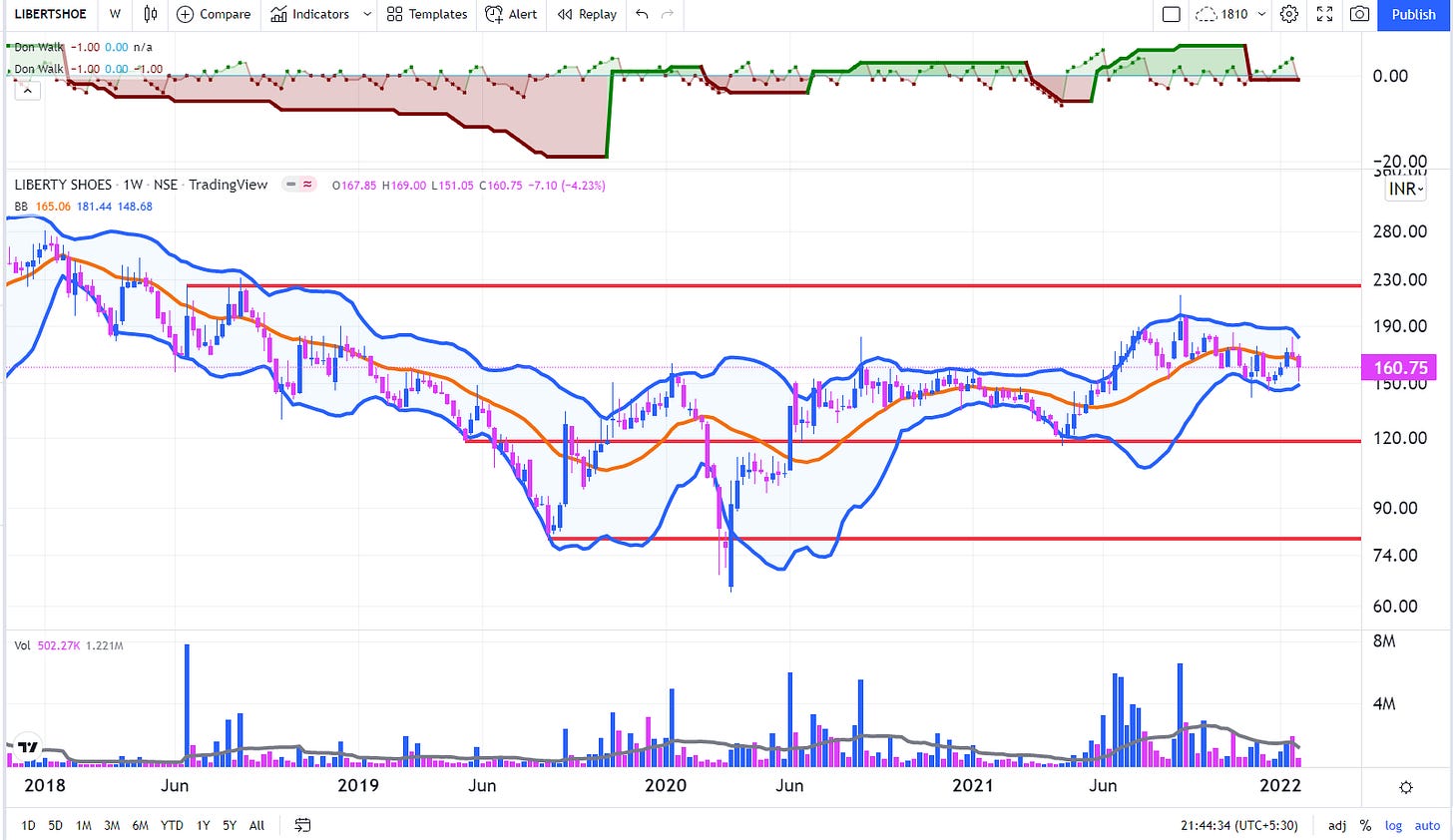Select the second Don Walk indicator label

(x=39, y=69)
